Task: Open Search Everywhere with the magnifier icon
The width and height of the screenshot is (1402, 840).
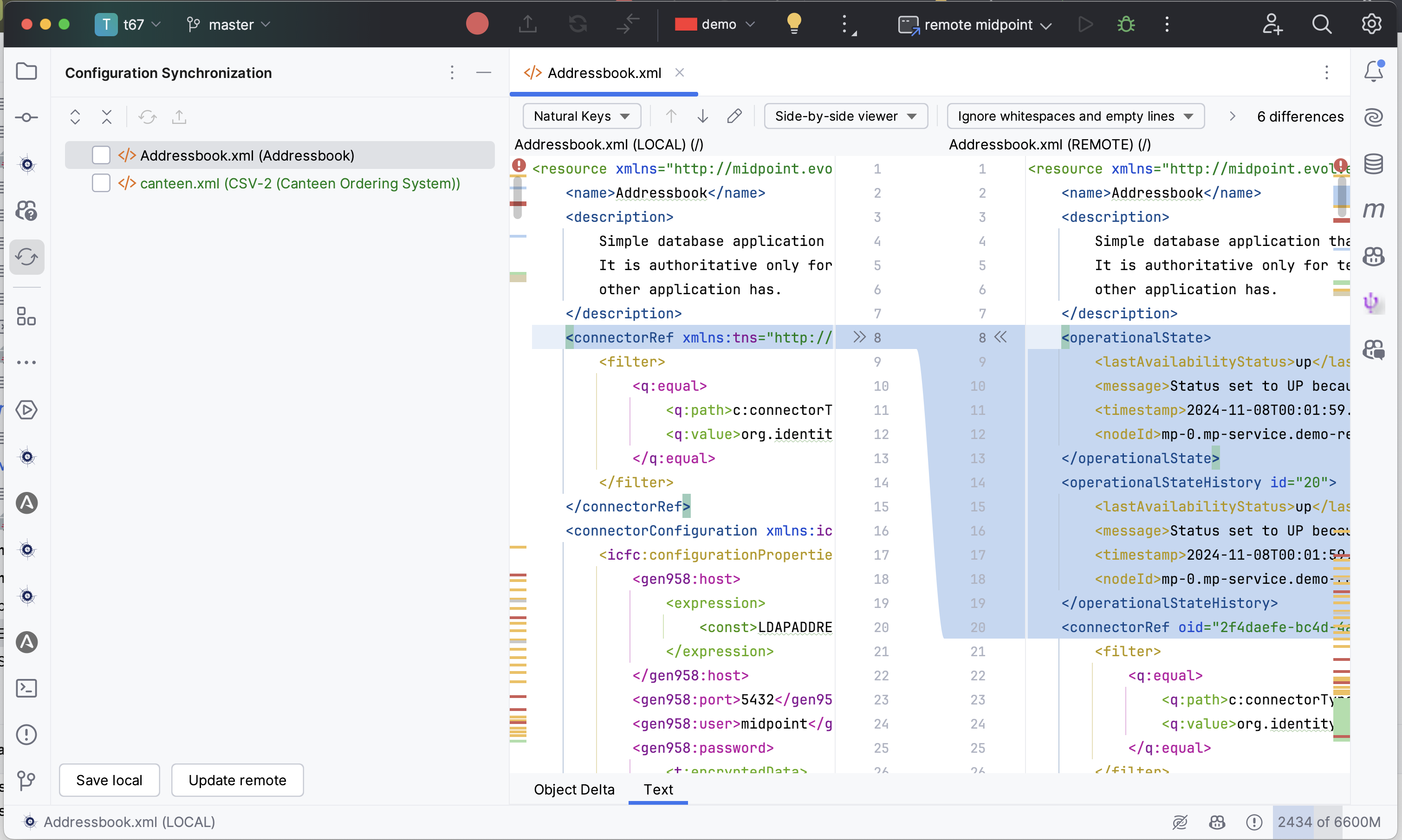Action: click(1322, 24)
